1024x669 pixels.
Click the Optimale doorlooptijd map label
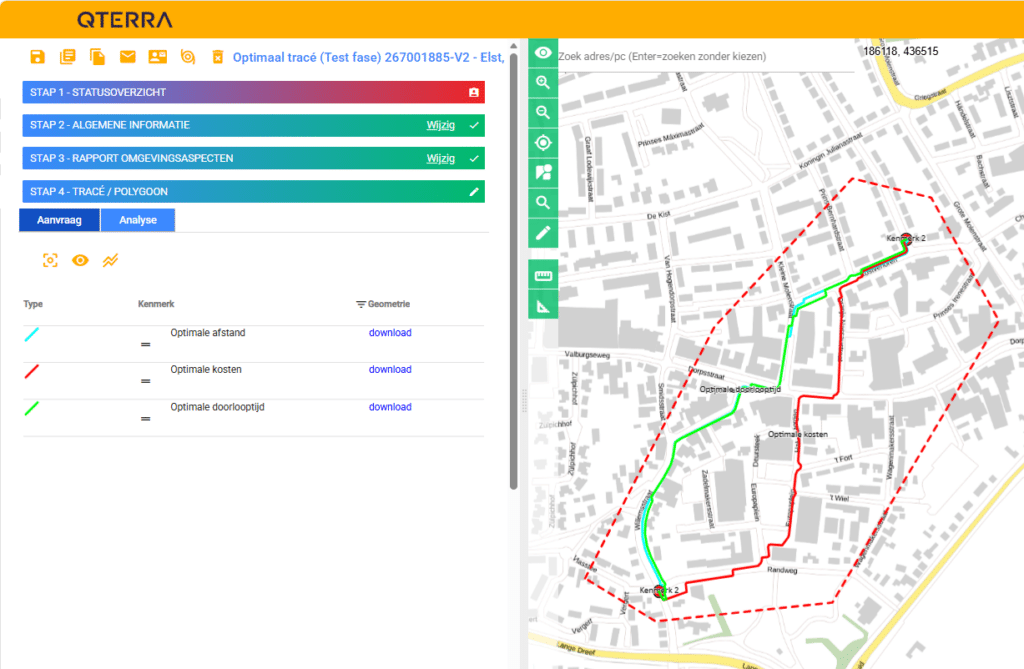[x=740, y=389]
